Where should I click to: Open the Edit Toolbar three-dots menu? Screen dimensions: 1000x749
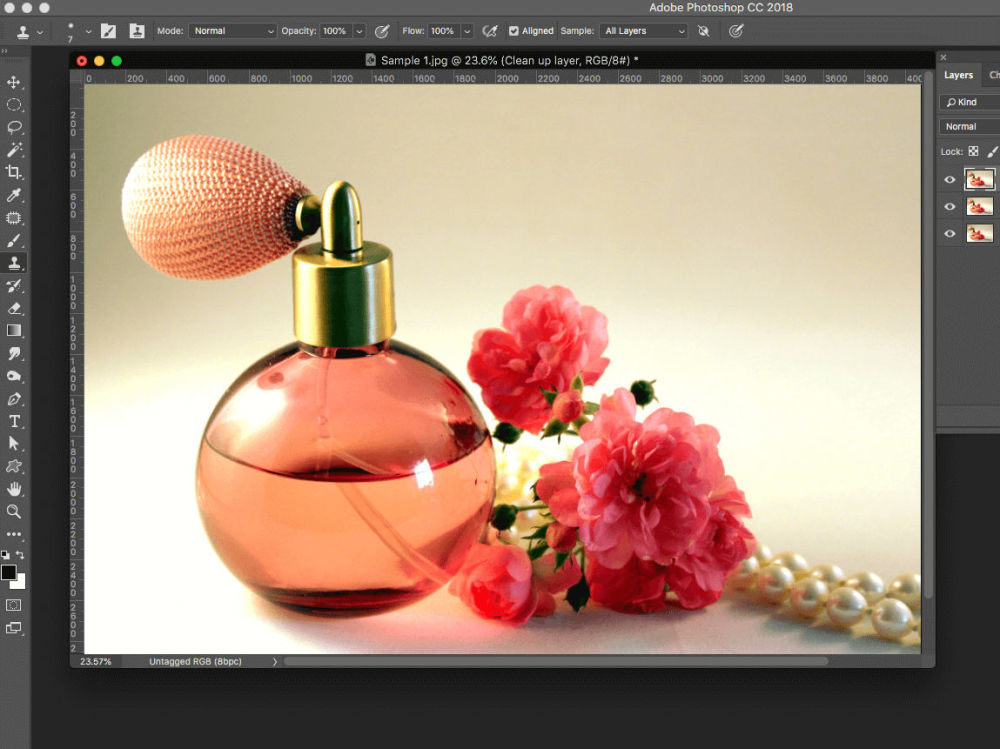tap(13, 534)
